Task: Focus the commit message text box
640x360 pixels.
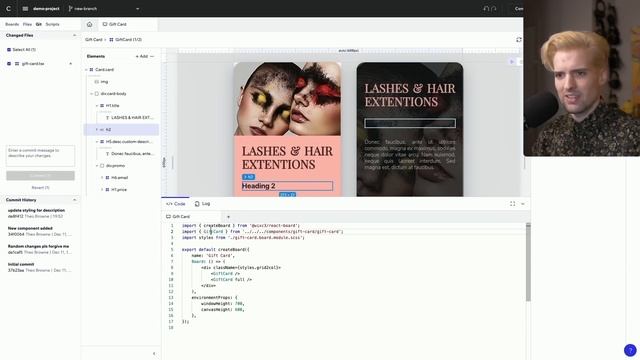Action: tap(40, 156)
